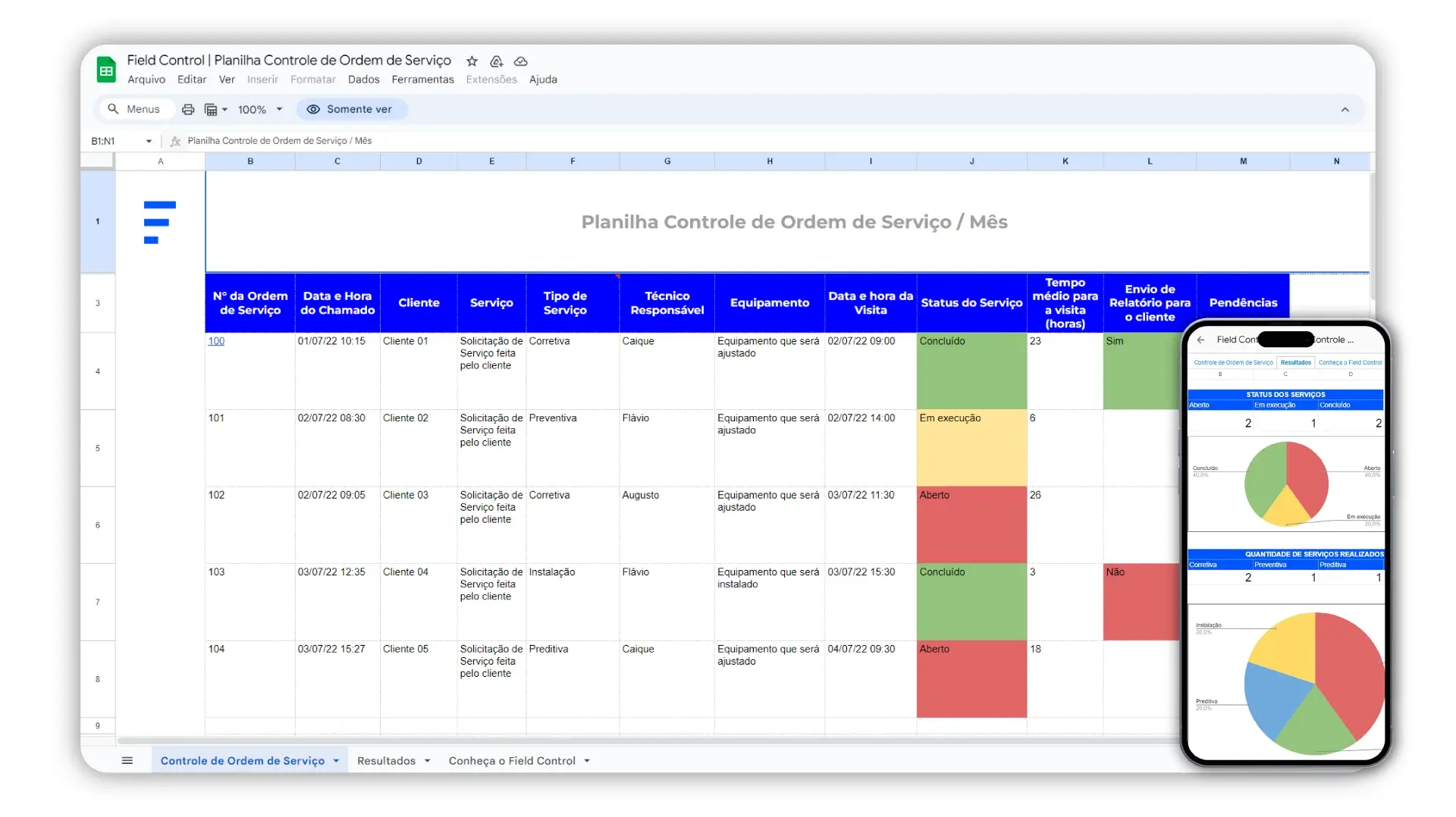The height and width of the screenshot is (817, 1456).
Task: Open the Inserir menu
Action: [262, 80]
